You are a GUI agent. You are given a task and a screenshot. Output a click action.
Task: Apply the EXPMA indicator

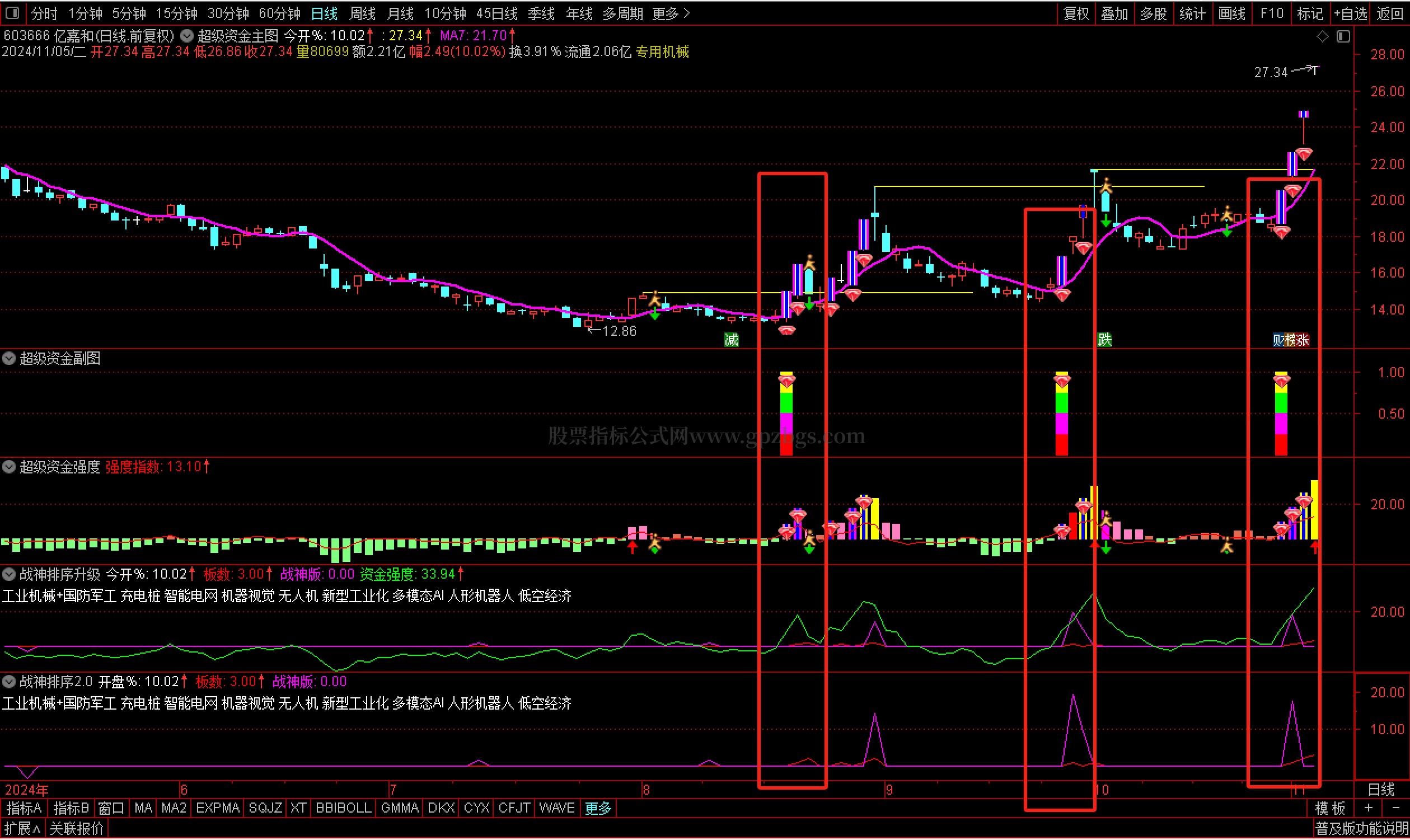point(218,808)
